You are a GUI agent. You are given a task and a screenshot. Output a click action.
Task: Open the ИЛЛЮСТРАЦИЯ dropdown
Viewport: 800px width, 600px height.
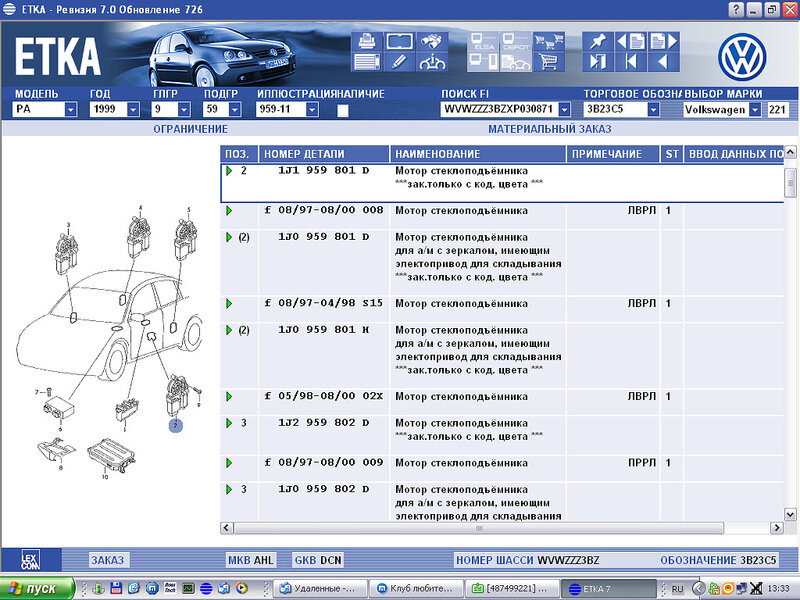pos(312,109)
